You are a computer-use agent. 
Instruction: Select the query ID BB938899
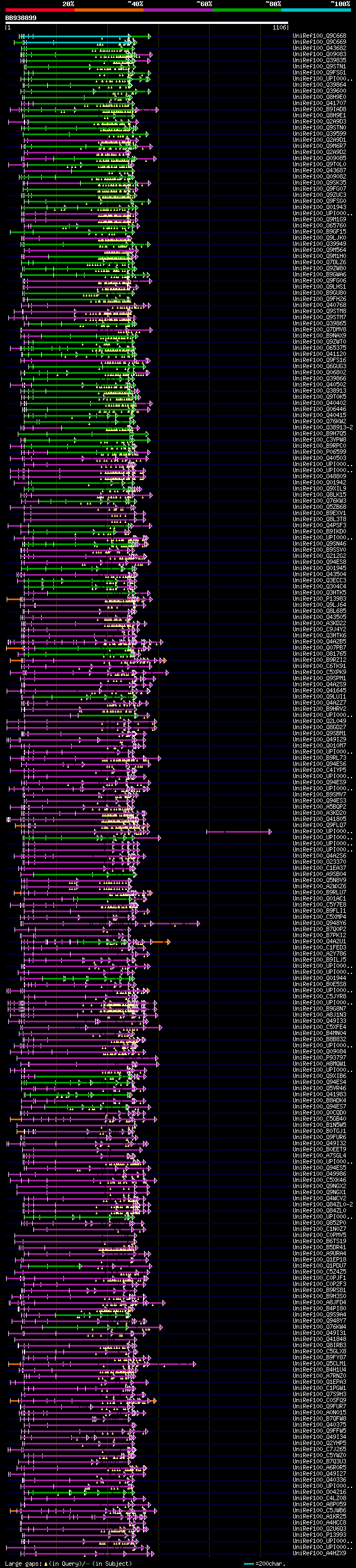point(21,18)
